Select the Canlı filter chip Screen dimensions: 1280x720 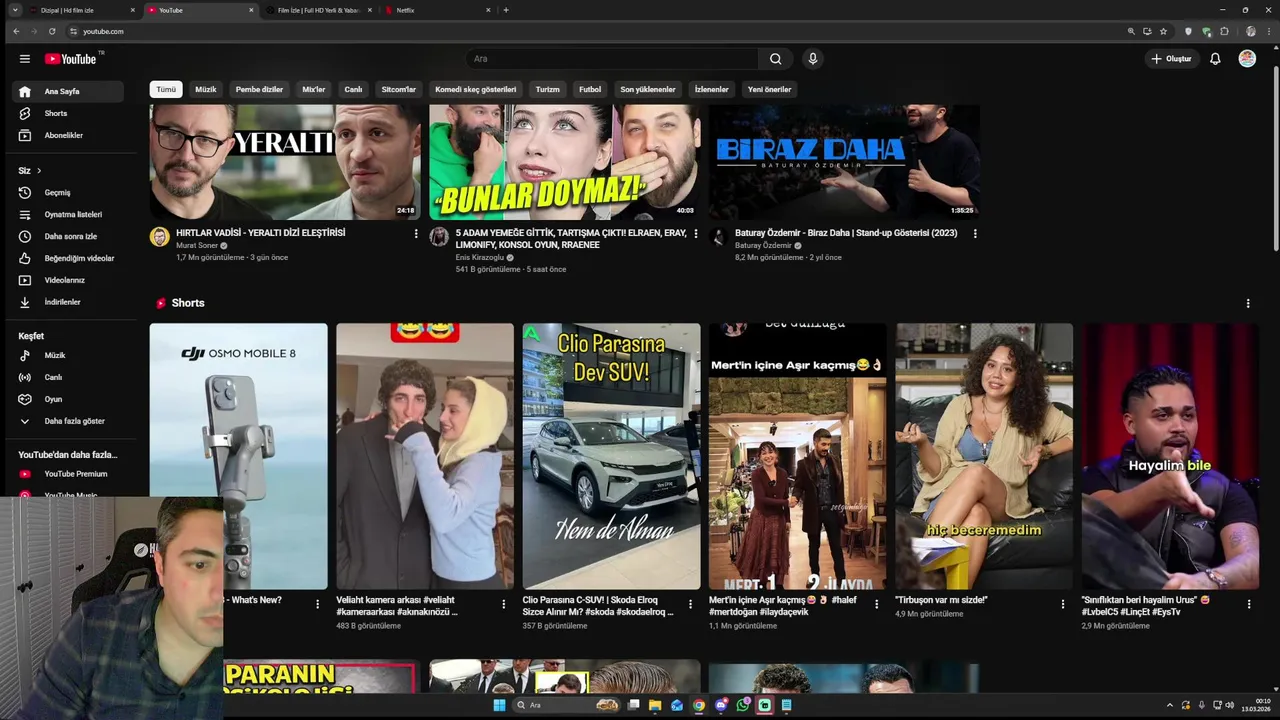[353, 89]
